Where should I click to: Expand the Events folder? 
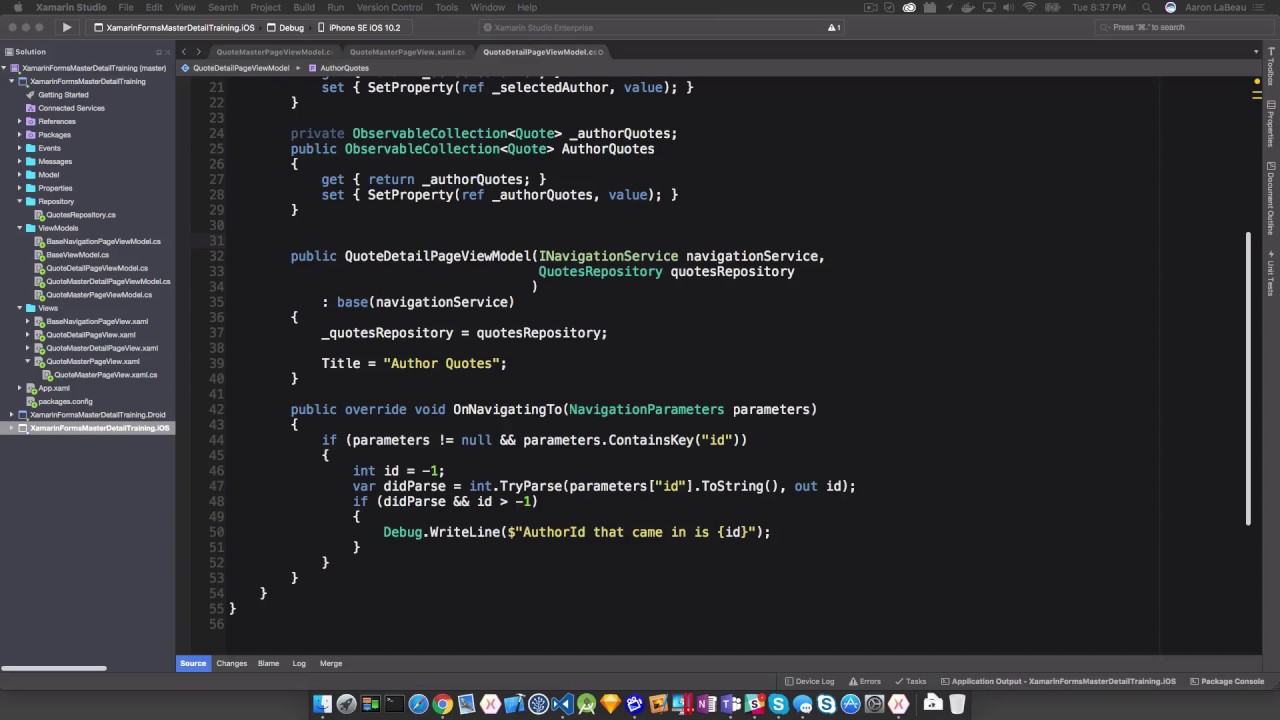click(19, 148)
